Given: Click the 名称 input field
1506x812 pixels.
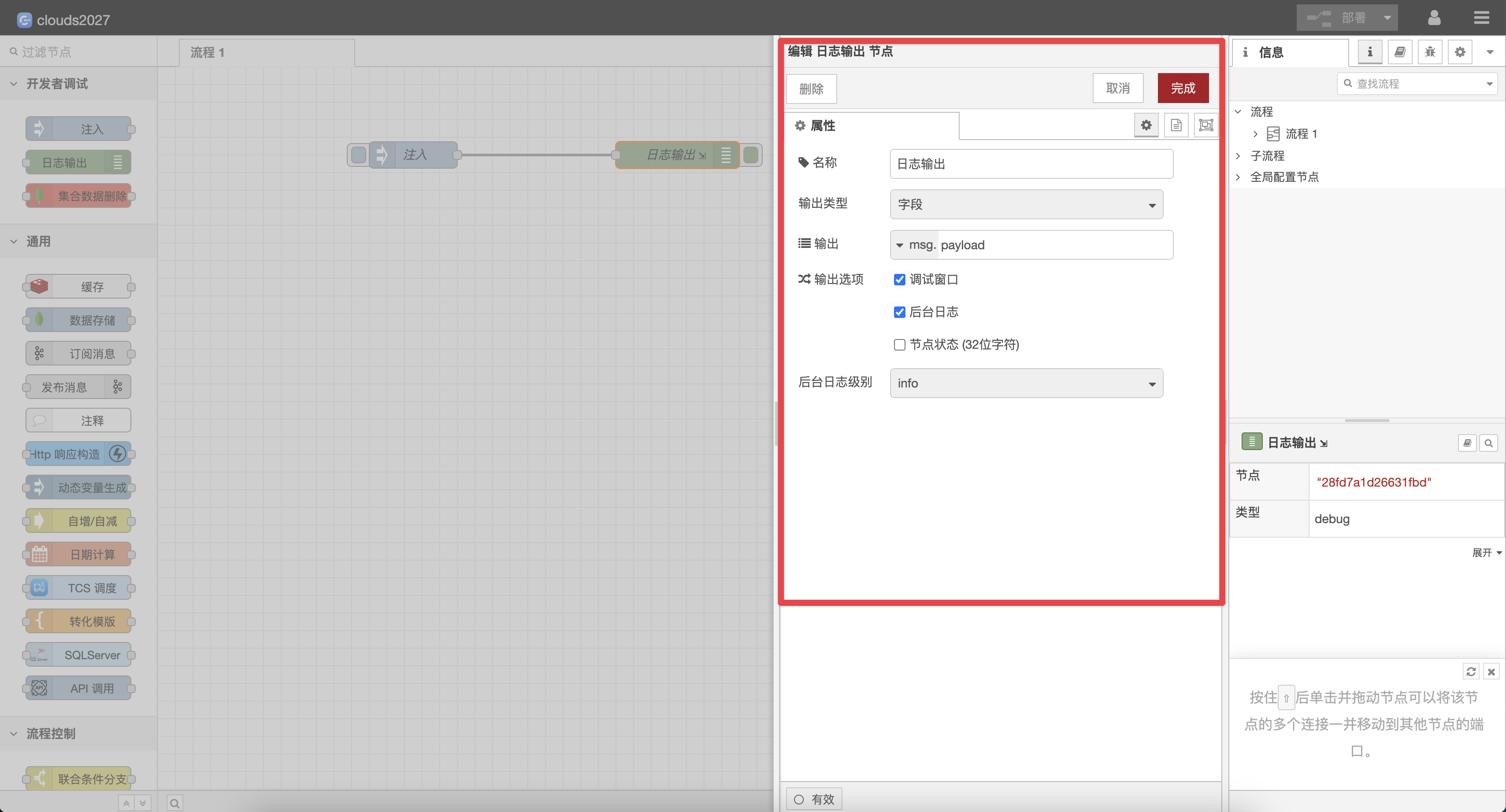Looking at the screenshot, I should 1031,163.
